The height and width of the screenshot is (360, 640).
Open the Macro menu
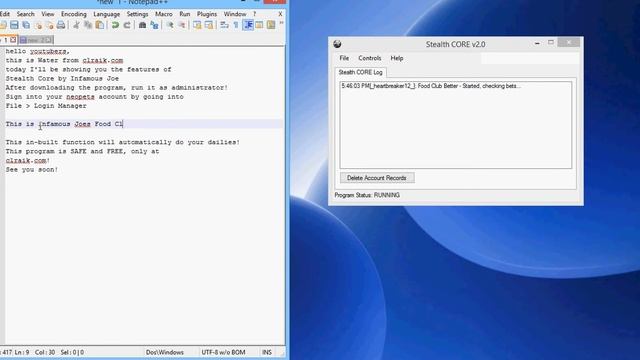[x=164, y=14]
